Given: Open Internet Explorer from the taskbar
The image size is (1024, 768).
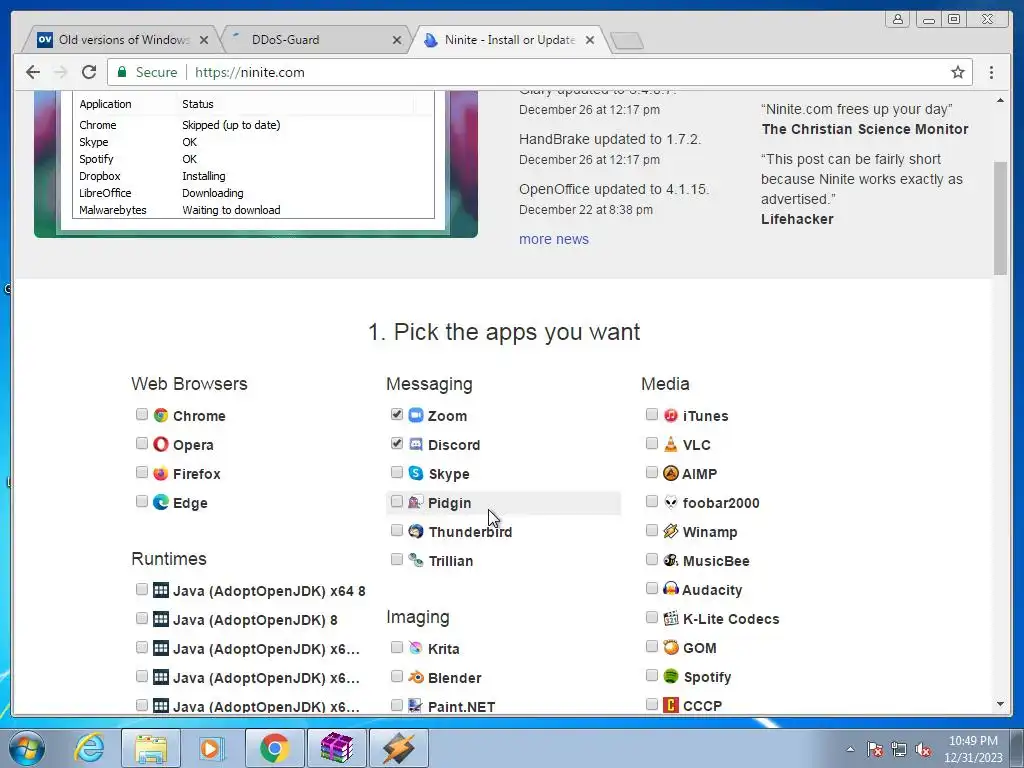Looking at the screenshot, I should (x=89, y=748).
